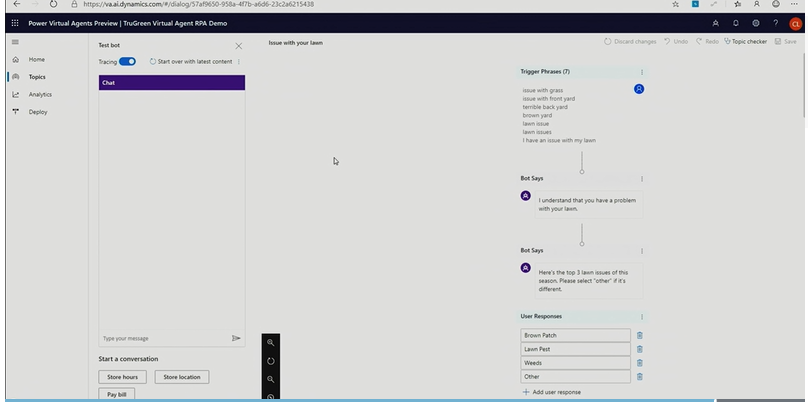Open the app launcher waffle icon
Screen dimensions: 808x402
point(15,22)
